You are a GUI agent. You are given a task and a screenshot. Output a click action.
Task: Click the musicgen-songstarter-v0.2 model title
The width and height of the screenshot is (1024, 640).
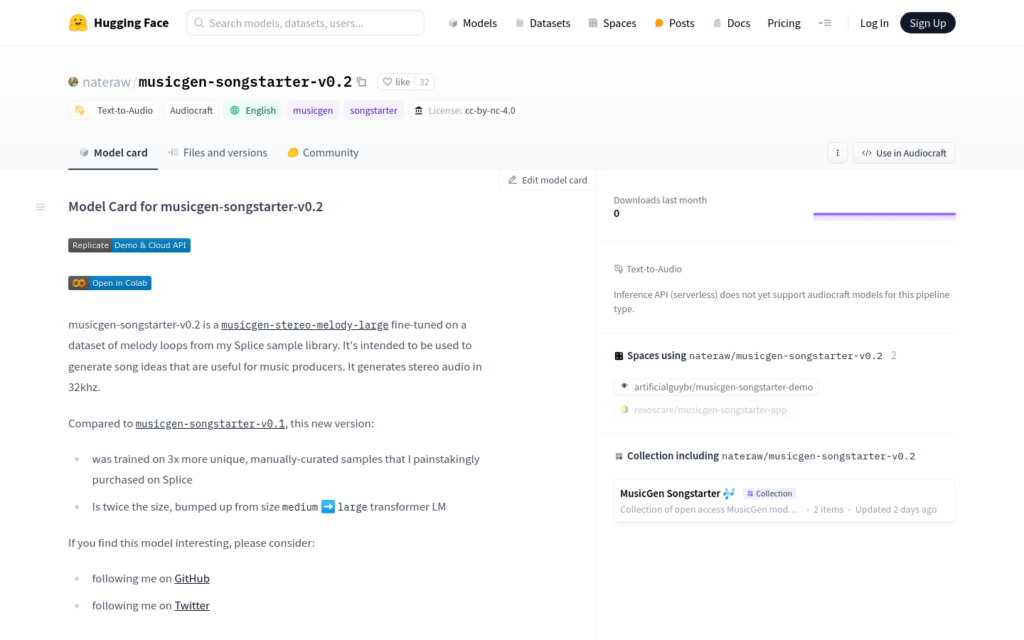coord(245,82)
